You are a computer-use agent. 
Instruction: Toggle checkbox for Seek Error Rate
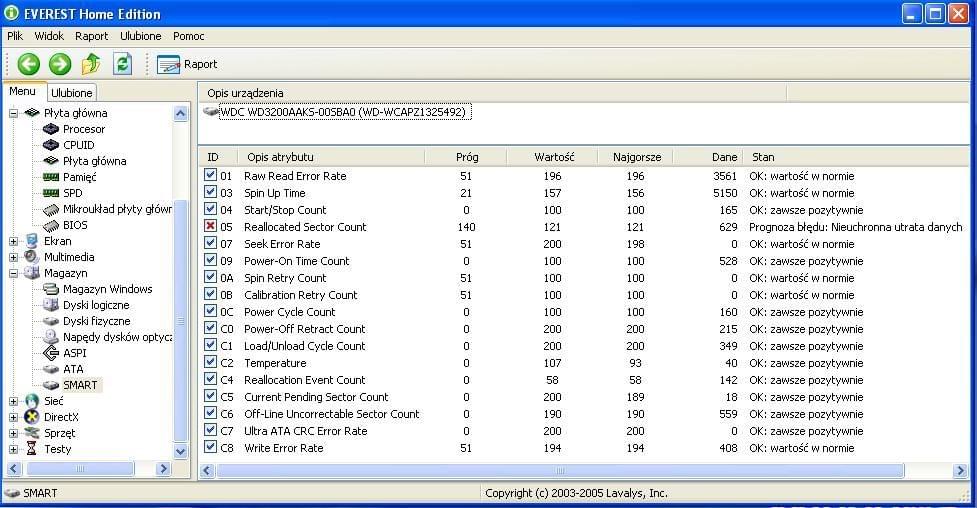[x=211, y=243]
